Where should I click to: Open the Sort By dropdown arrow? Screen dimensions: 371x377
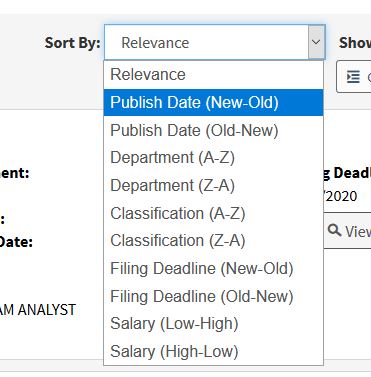[316, 42]
